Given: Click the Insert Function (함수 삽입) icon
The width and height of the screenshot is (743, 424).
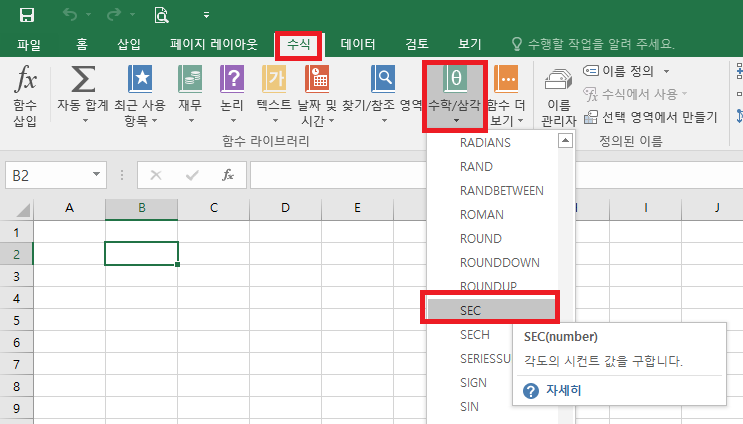Looking at the screenshot, I should 25,81.
